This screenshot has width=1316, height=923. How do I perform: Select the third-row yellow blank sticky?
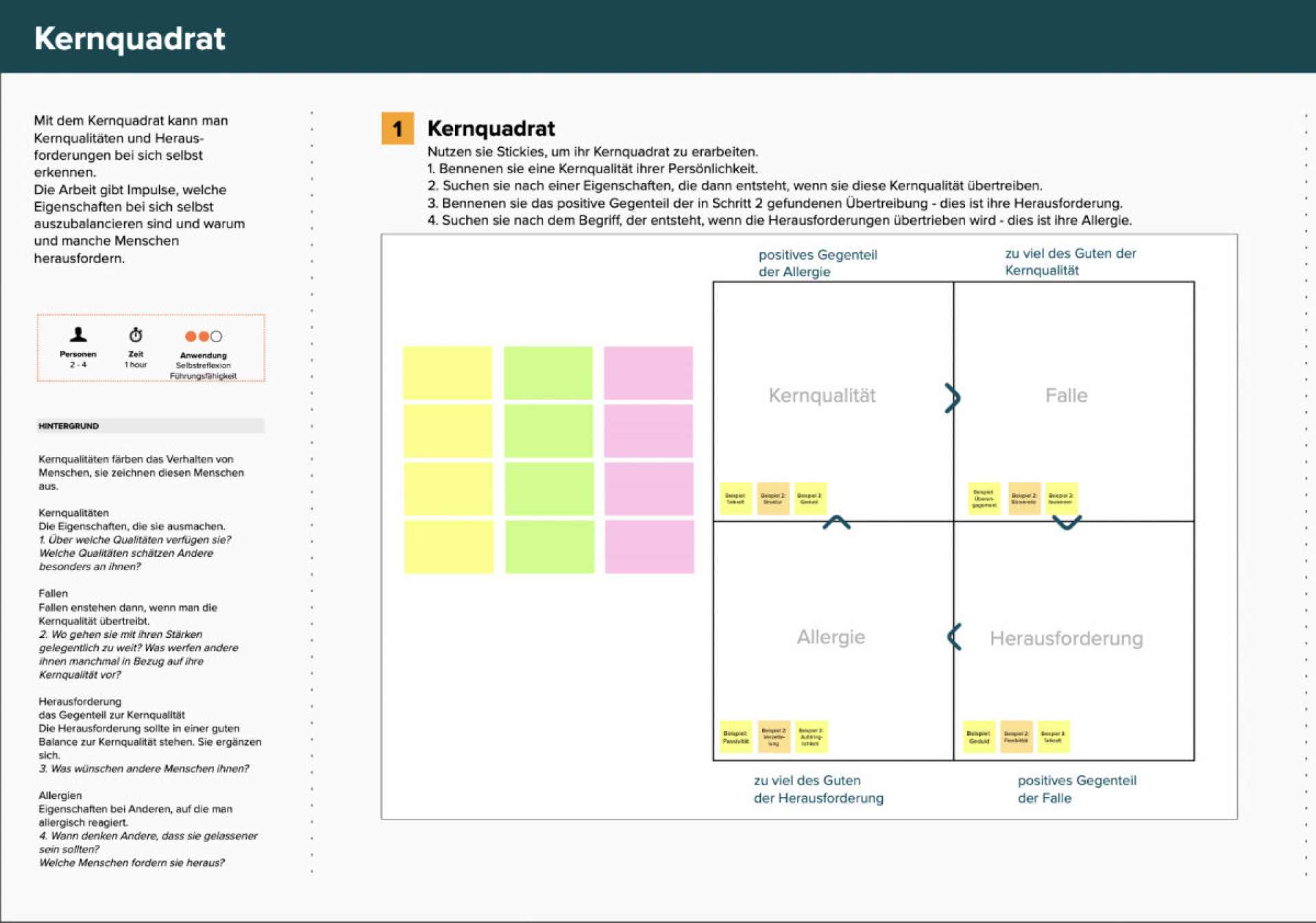tap(448, 489)
